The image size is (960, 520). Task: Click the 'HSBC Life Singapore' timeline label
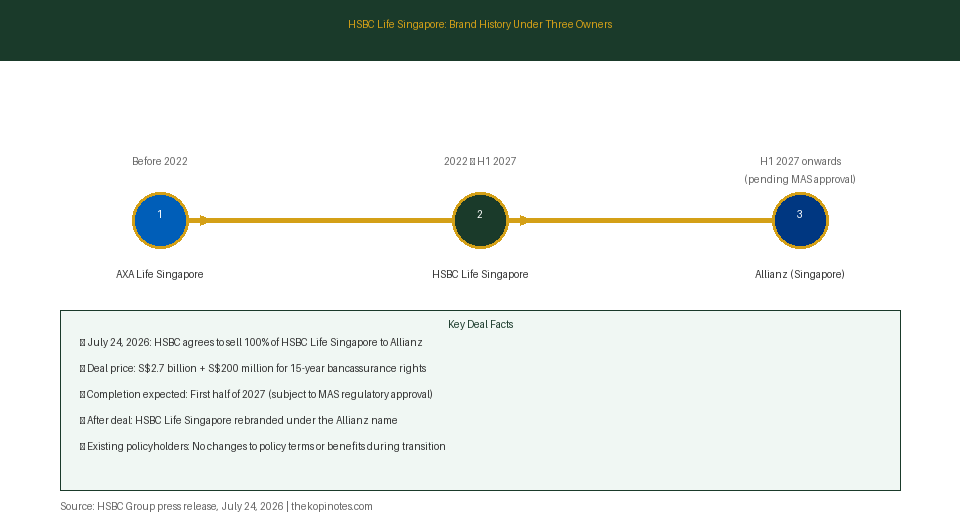click(480, 274)
